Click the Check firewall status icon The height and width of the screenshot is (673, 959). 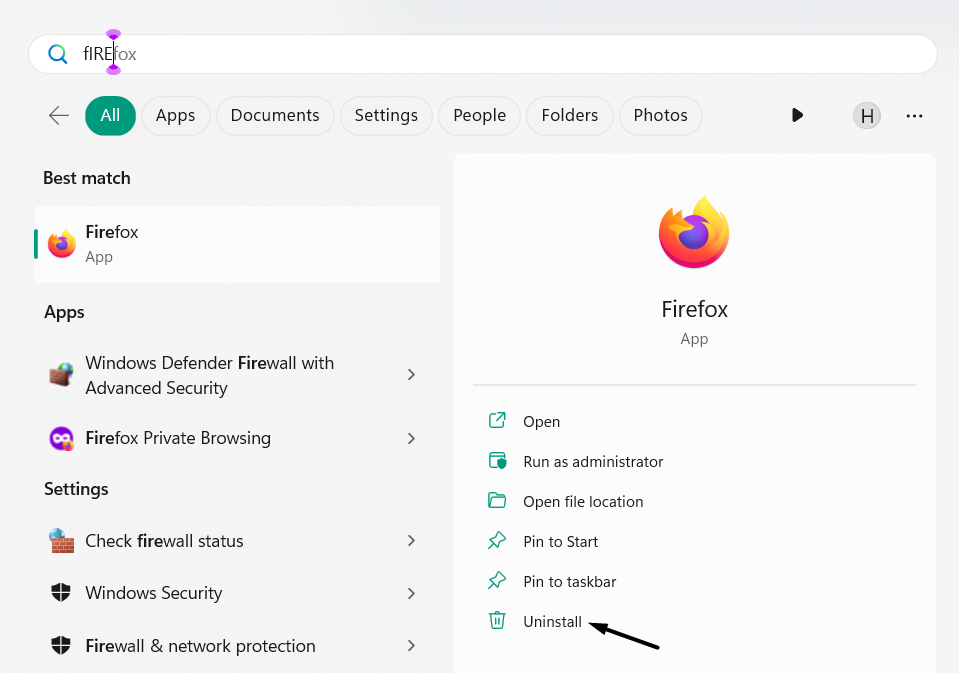point(62,541)
